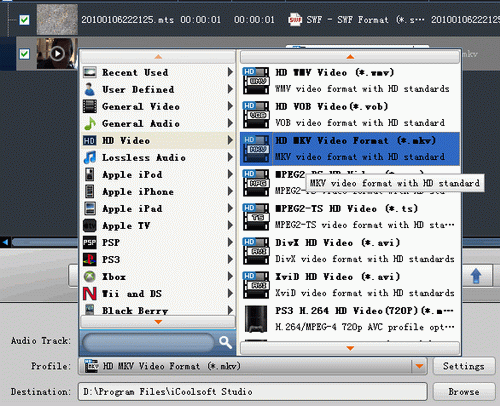The image size is (500, 406).
Task: Click the MPEG2-TS HD format icon
Action: pos(256,217)
